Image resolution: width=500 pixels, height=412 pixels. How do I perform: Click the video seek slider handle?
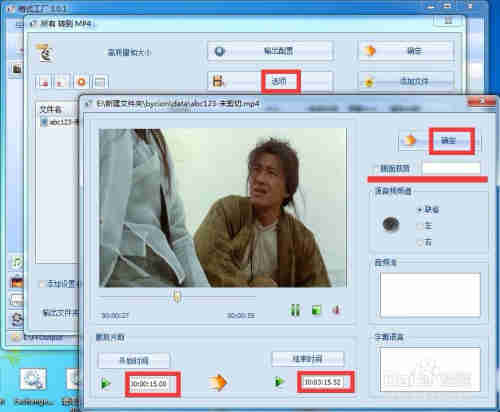tap(177, 296)
